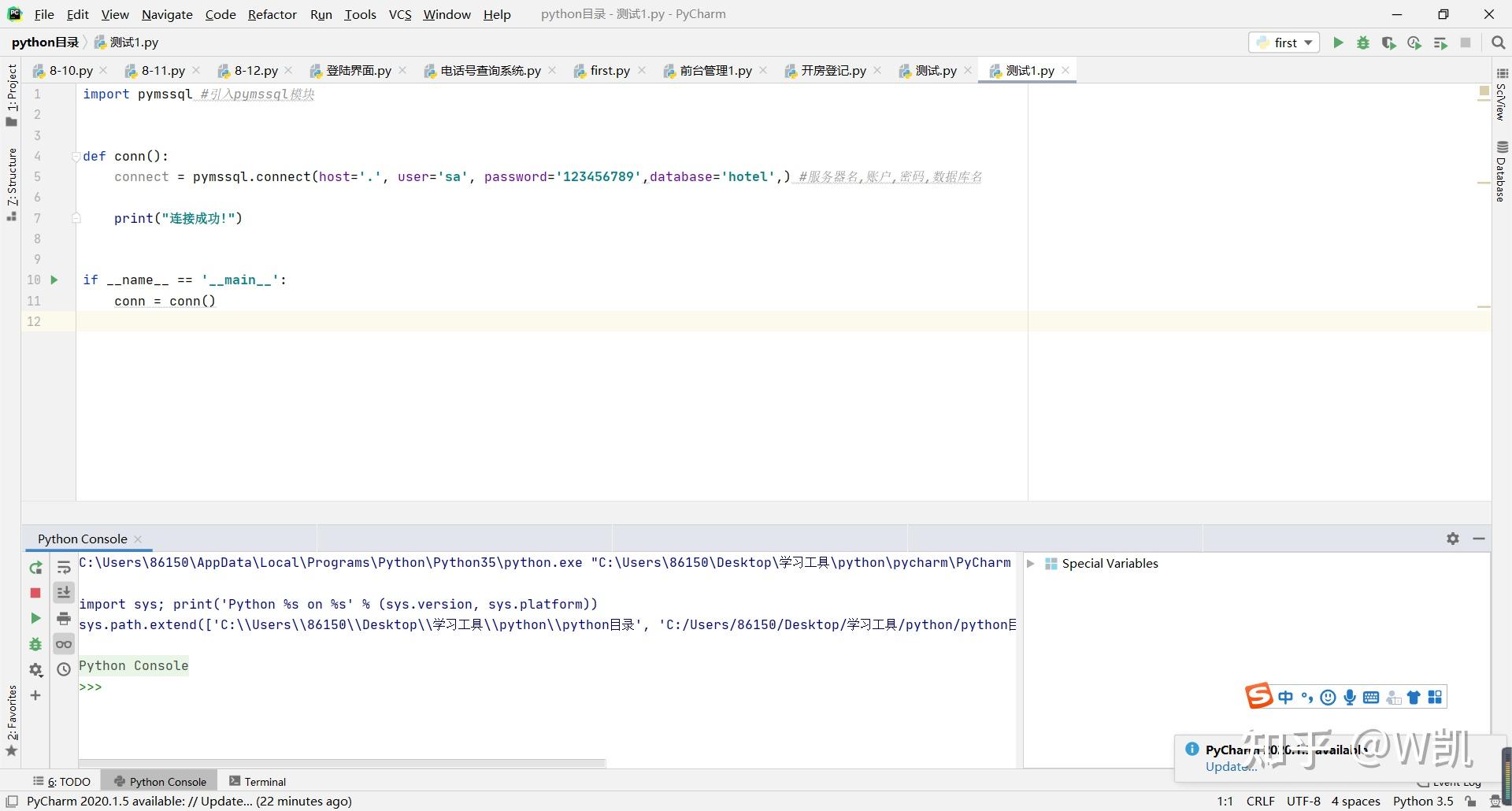Close the 8-12.py tab
1512x811 pixels.
click(x=288, y=70)
